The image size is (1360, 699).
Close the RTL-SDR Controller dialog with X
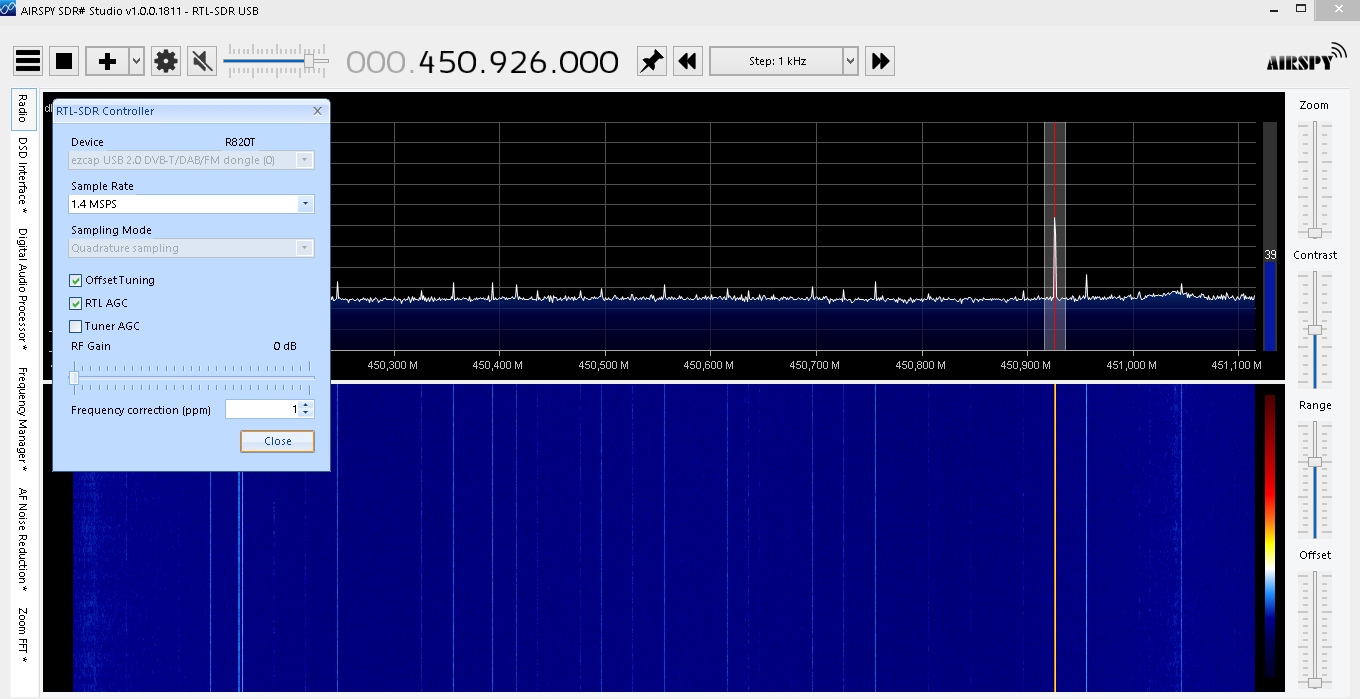coord(318,111)
